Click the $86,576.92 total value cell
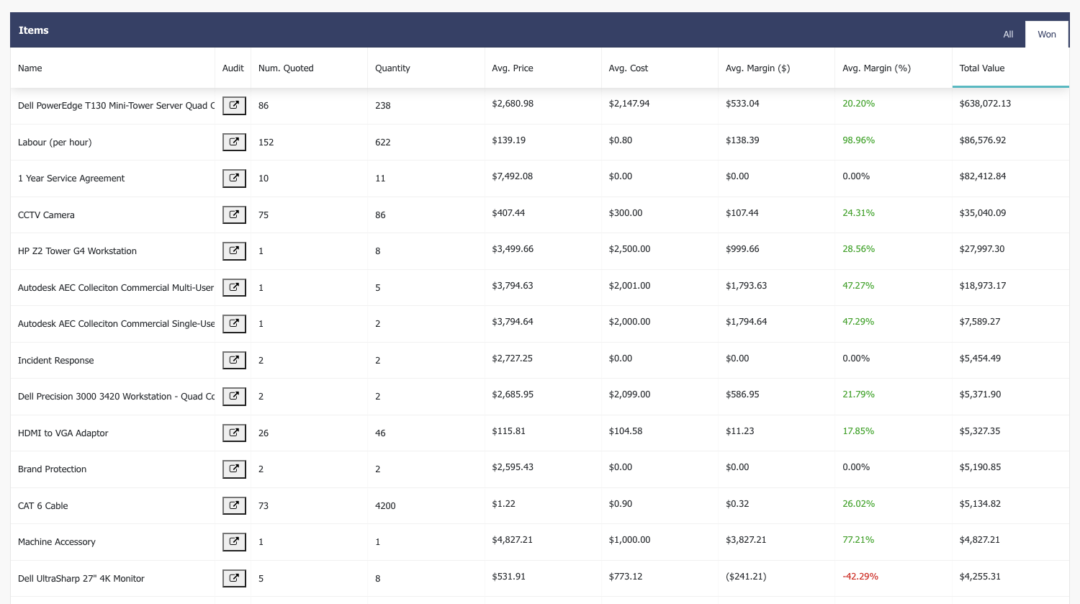 [982, 140]
